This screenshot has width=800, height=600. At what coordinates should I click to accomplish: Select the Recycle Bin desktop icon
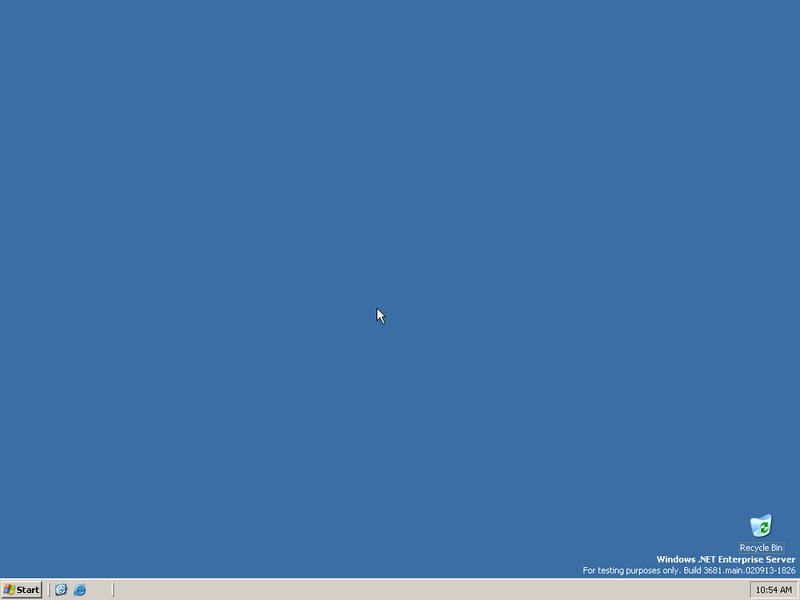tap(761, 526)
